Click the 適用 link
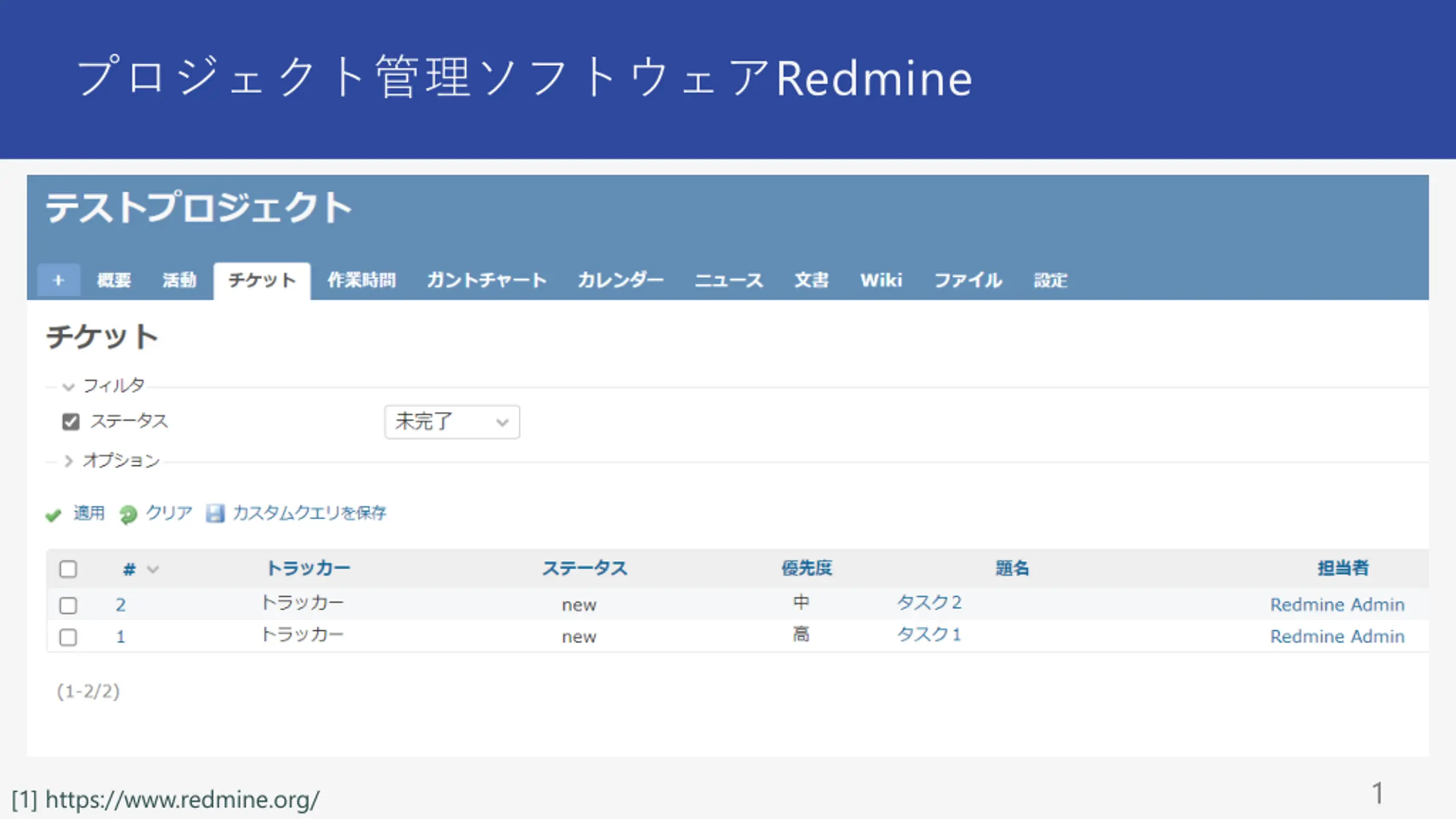The width and height of the screenshot is (1456, 819). coord(89,514)
